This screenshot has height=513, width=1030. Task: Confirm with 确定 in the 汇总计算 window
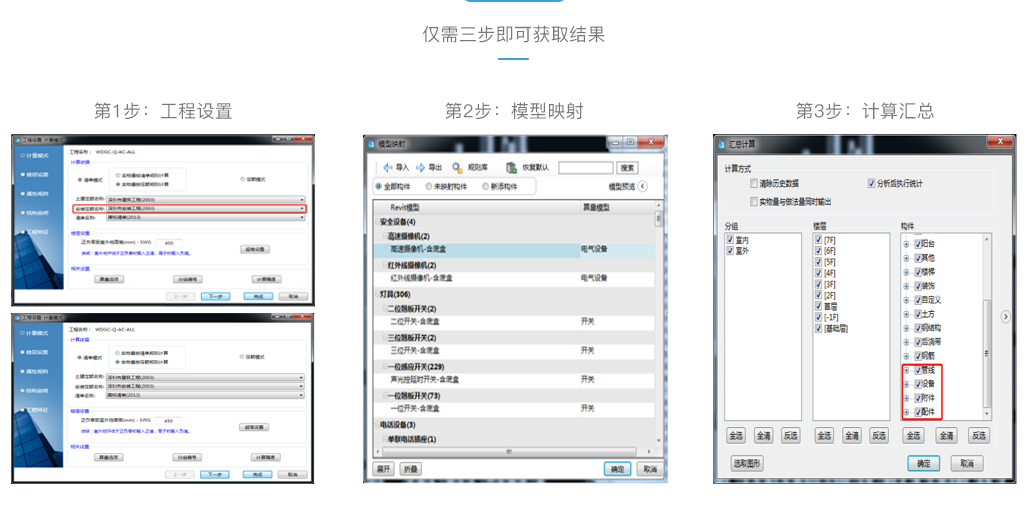924,464
